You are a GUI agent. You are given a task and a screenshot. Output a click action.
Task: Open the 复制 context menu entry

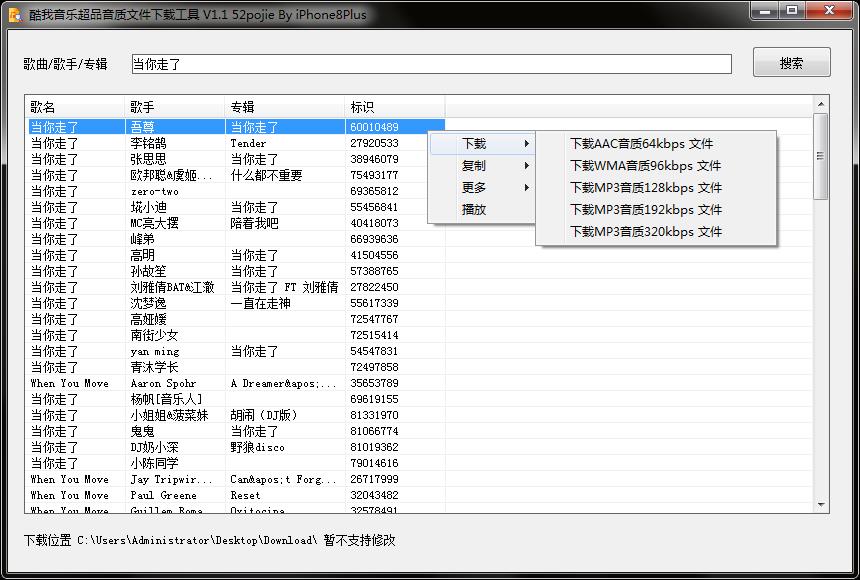482,166
